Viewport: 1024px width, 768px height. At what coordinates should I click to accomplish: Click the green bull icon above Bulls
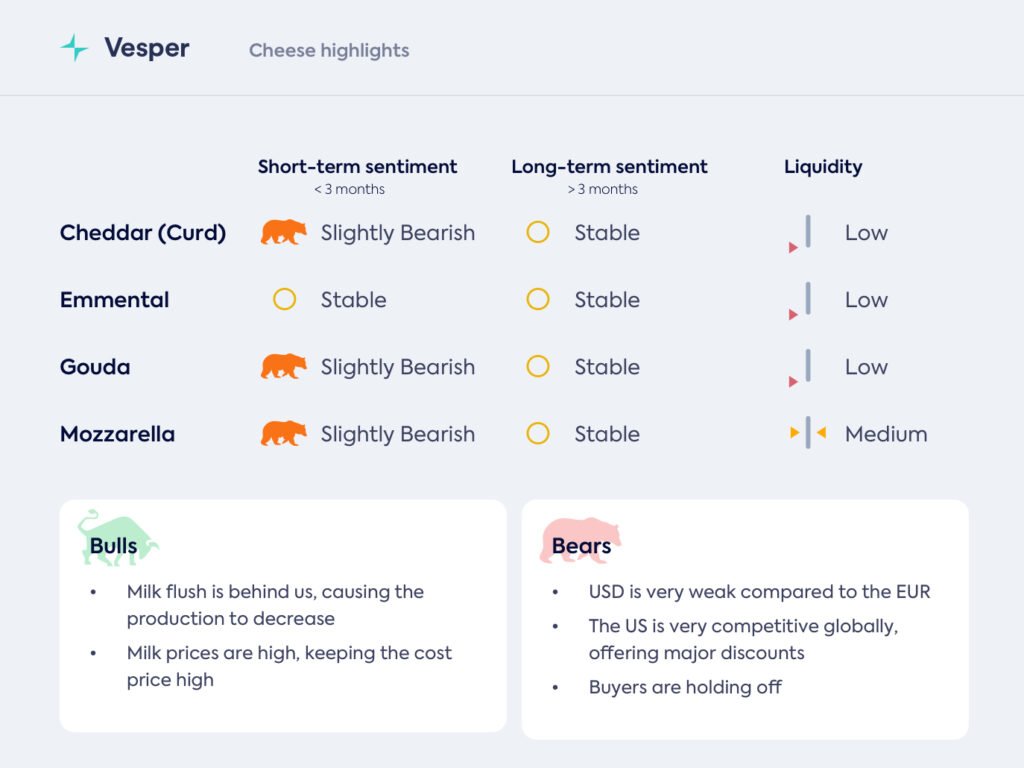[x=118, y=537]
